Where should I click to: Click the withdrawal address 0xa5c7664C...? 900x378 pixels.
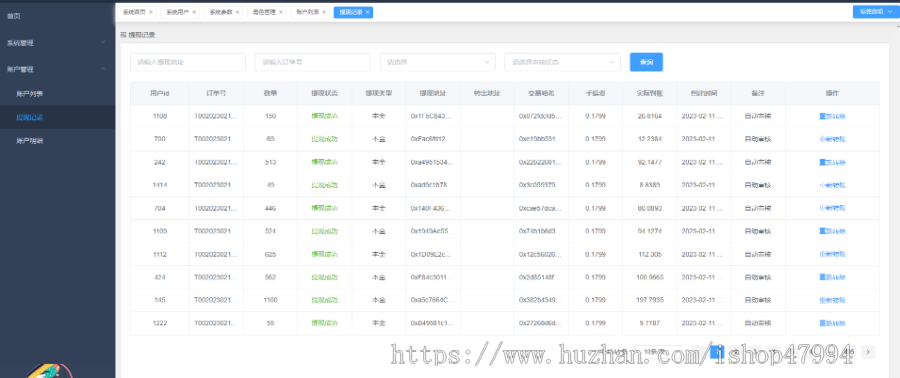pos(432,300)
